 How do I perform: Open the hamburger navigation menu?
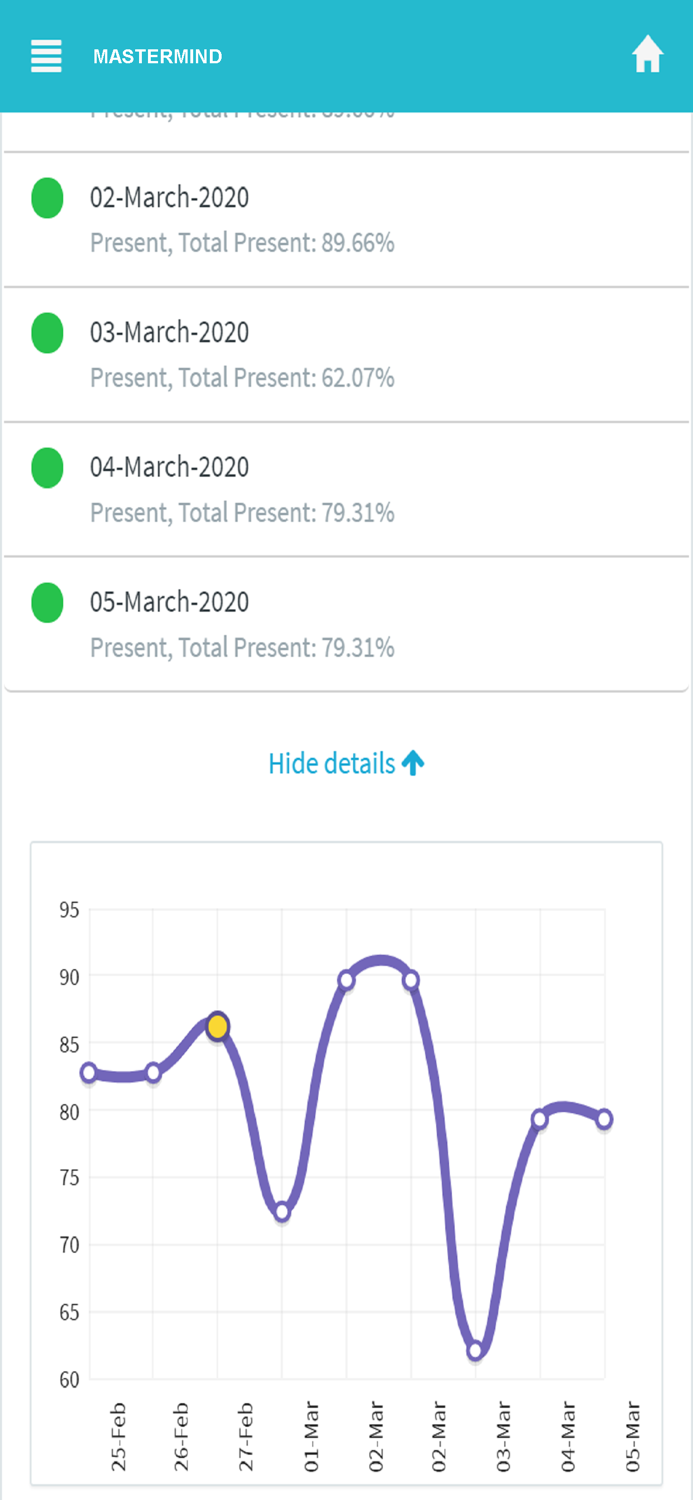point(46,56)
